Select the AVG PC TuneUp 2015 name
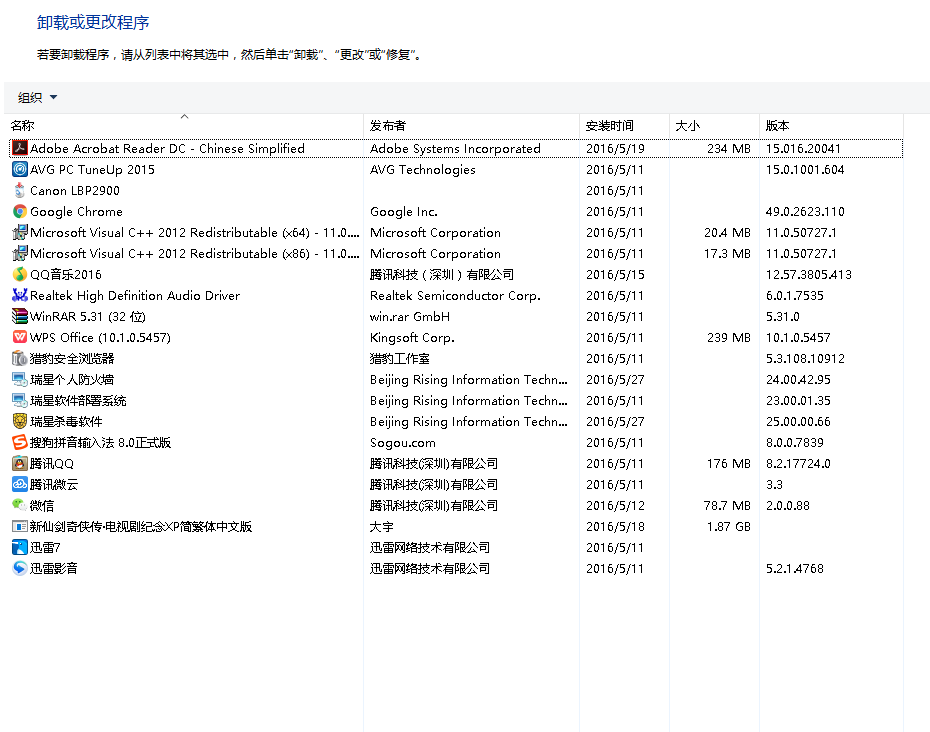Image resolution: width=930 pixels, height=732 pixels. pos(92,170)
